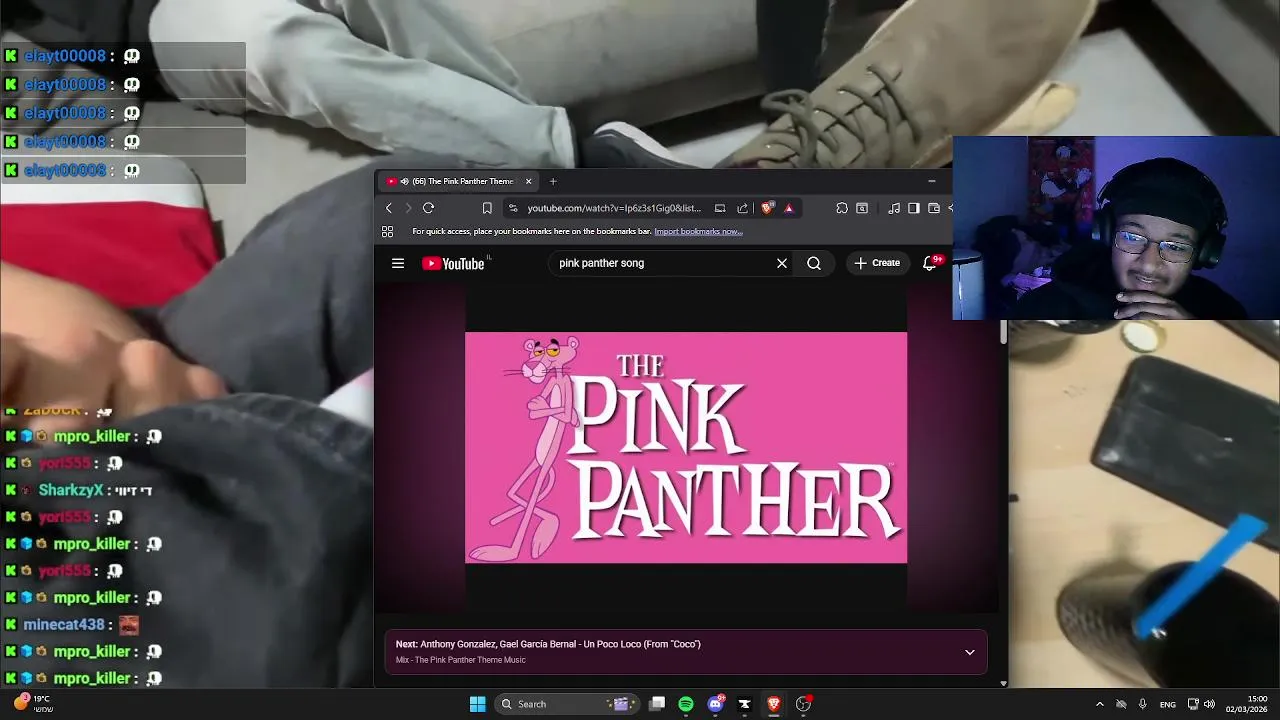The image size is (1280, 720).
Task: Click chat username minecat438
Action: click(x=64, y=624)
